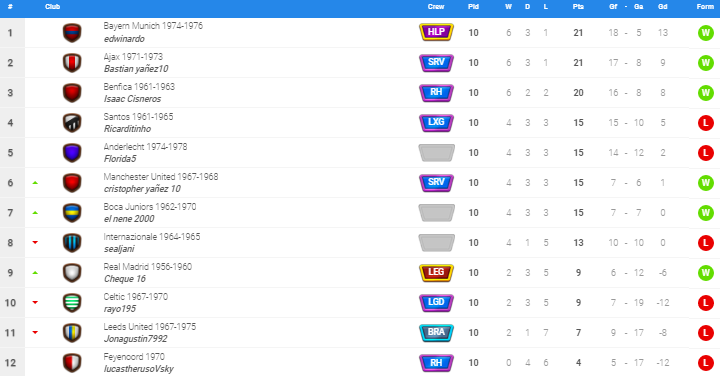The width and height of the screenshot is (720, 376).
Task: Open the Manchester United 1967-1968 team link
Action: point(161,177)
